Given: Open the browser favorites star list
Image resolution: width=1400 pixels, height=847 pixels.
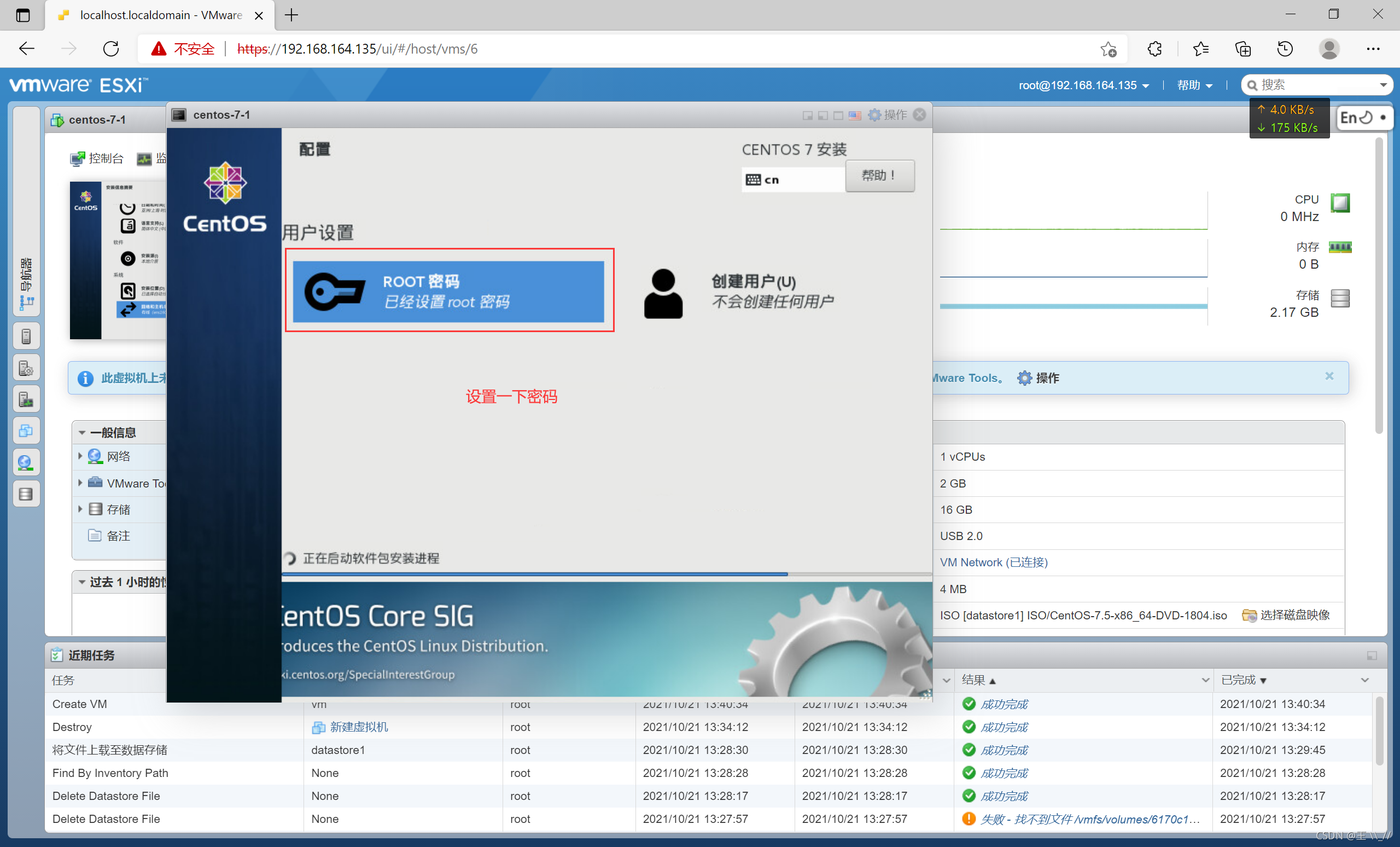Looking at the screenshot, I should pos(1200,49).
